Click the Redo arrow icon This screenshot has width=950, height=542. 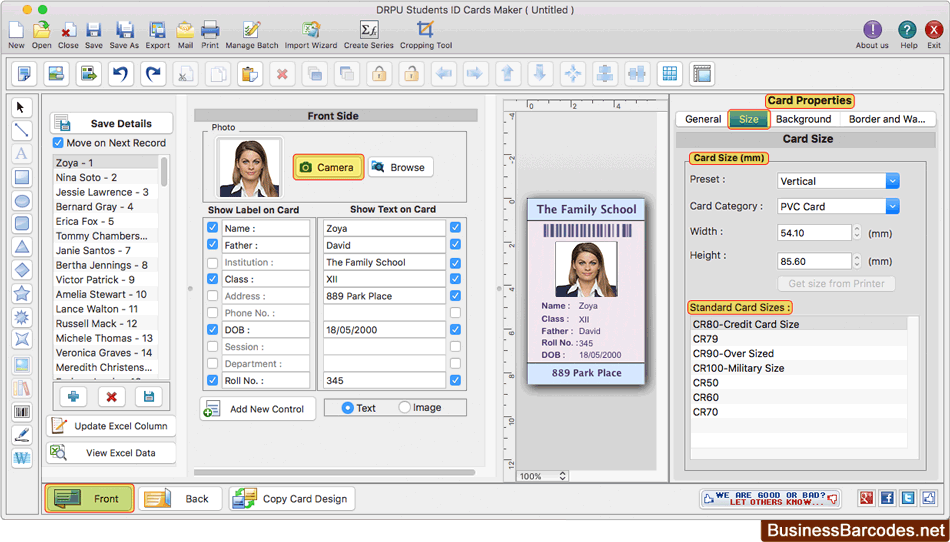tap(153, 74)
